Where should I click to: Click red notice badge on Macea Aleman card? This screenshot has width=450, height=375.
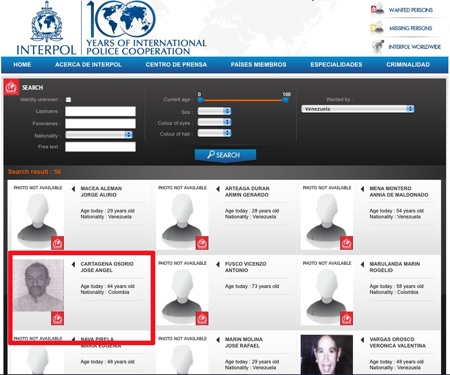(57, 243)
